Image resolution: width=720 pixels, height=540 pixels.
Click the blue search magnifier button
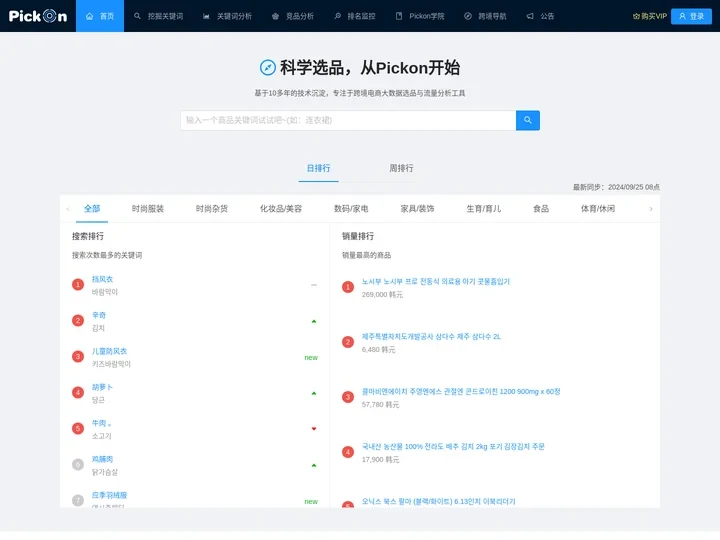point(528,120)
